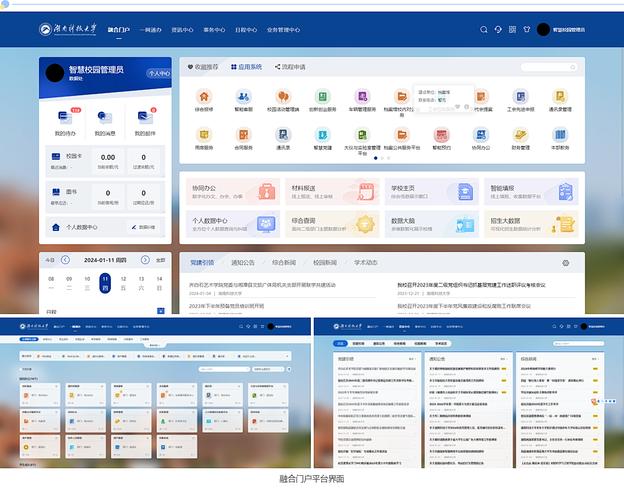624x500 pixels.
Task: Switch to the 流程申请 tab
Action: [x=288, y=67]
